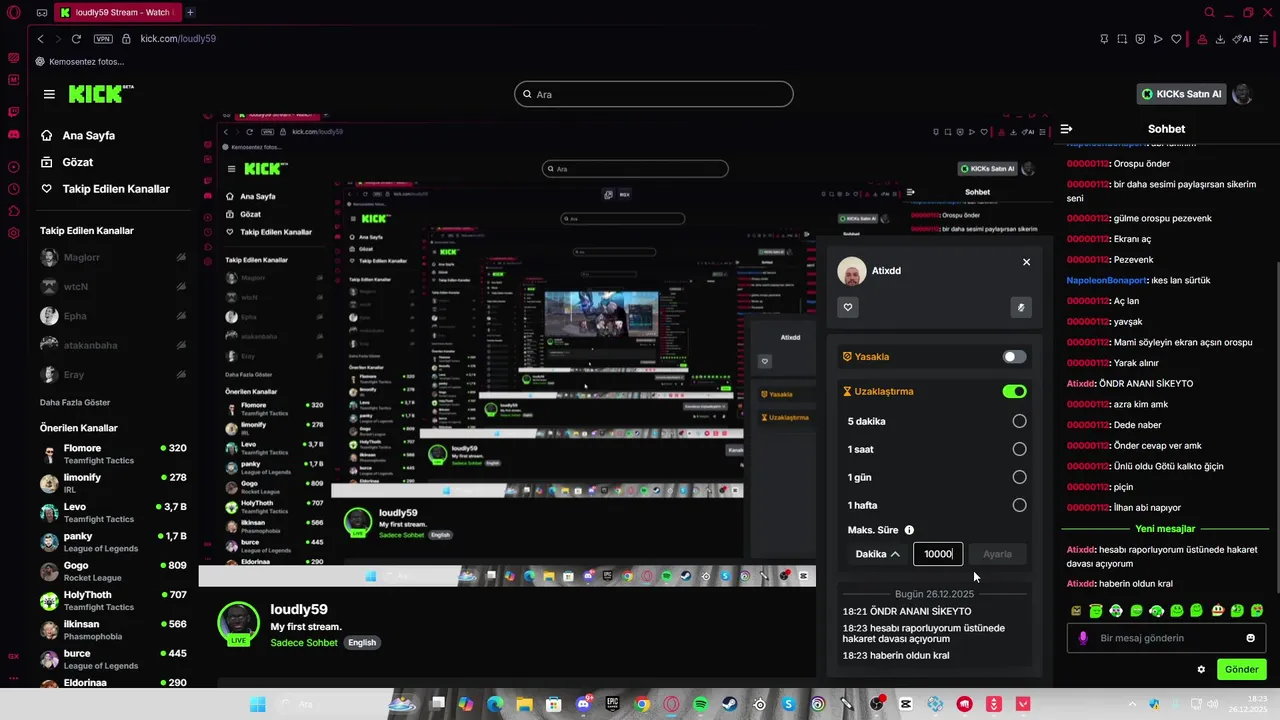Open Spotify from the taskbar

pyautogui.click(x=700, y=704)
